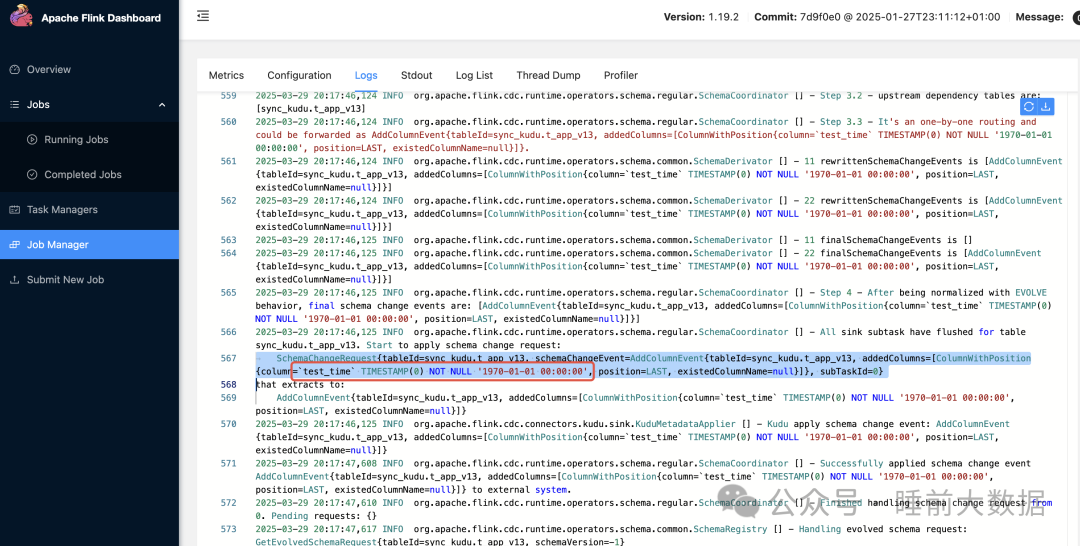This screenshot has width=1080, height=546.
Task: Open the Overview page
Action: coord(49,70)
